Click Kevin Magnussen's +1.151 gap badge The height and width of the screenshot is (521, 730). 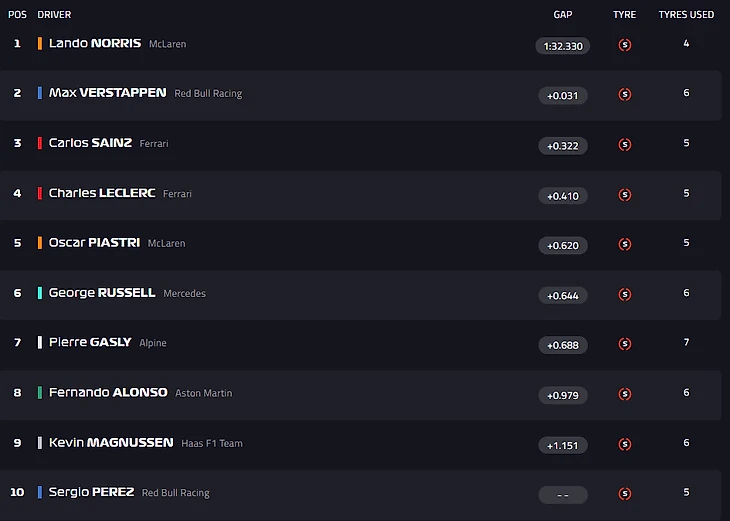pyautogui.click(x=563, y=445)
